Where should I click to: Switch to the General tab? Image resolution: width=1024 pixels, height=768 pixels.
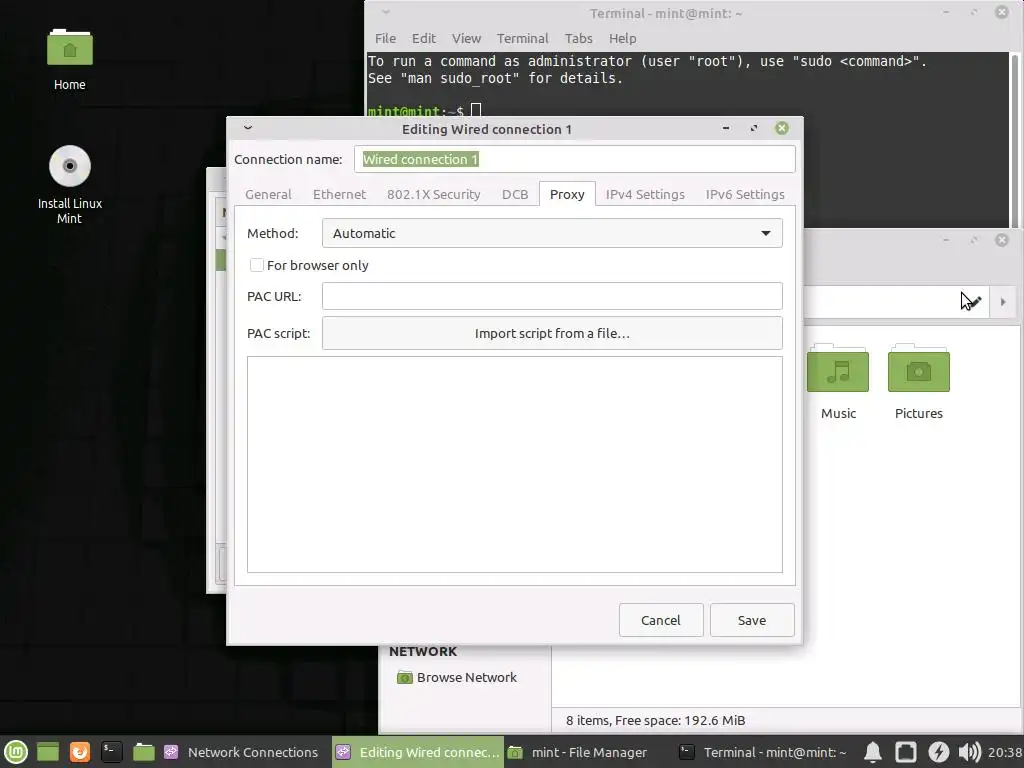pos(268,195)
